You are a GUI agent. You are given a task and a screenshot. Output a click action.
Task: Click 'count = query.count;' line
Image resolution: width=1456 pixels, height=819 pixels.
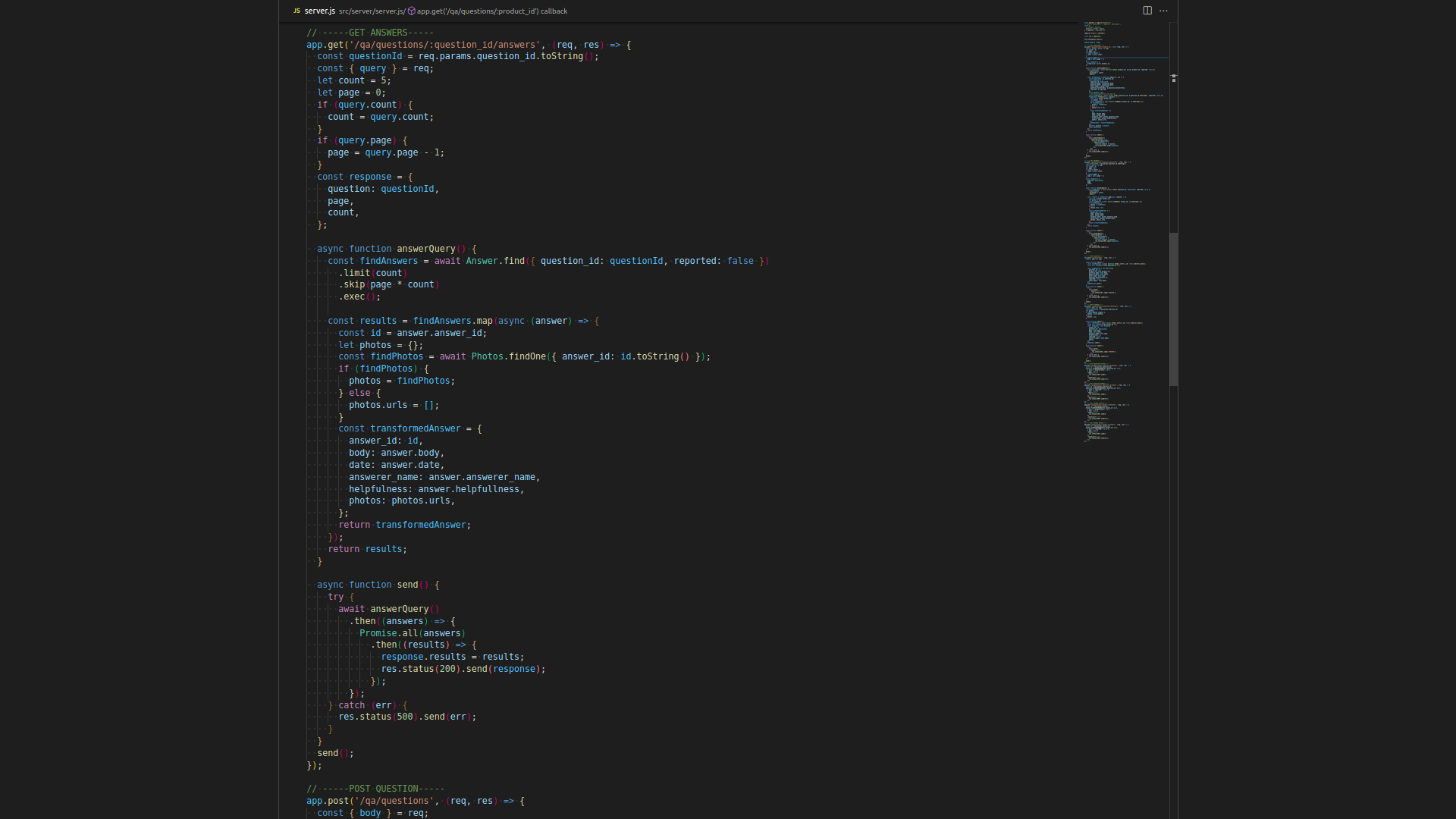(381, 117)
